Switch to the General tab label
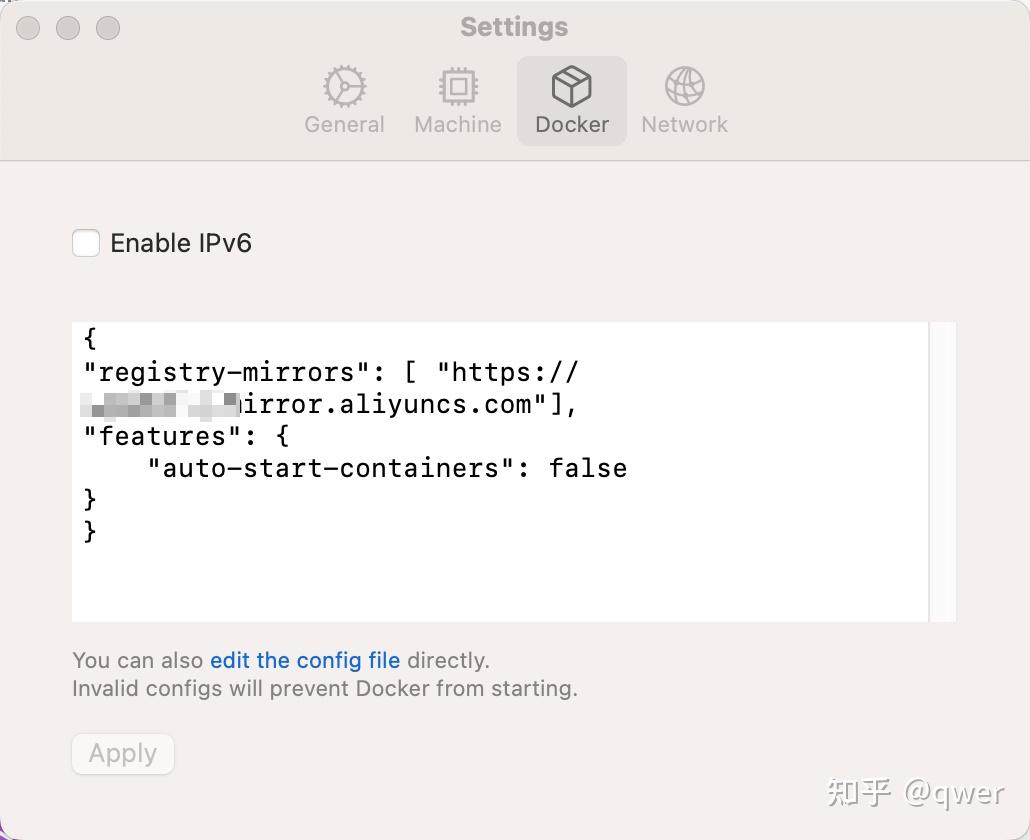Viewport: 1030px width, 840px height. pos(344,125)
